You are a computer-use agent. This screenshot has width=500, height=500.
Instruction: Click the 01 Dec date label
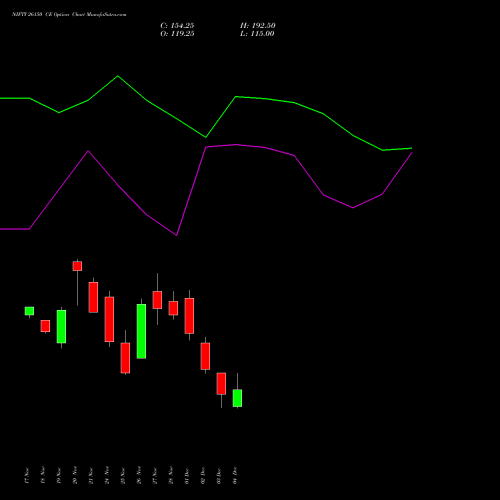(x=187, y=475)
